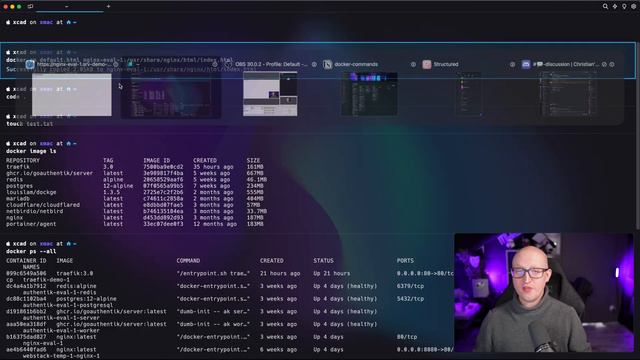Click the terminal app icon in switcher

tap(130, 64)
